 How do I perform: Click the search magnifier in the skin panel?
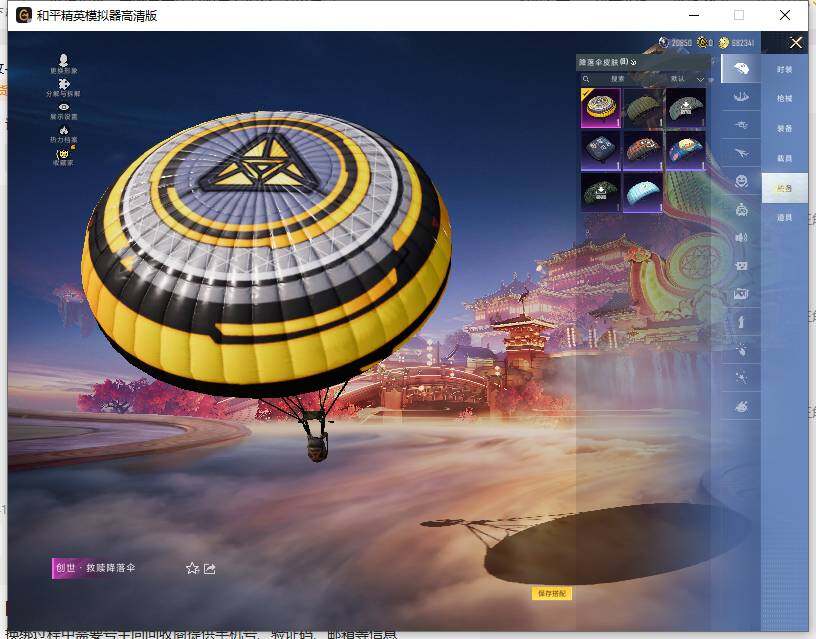pos(584,78)
